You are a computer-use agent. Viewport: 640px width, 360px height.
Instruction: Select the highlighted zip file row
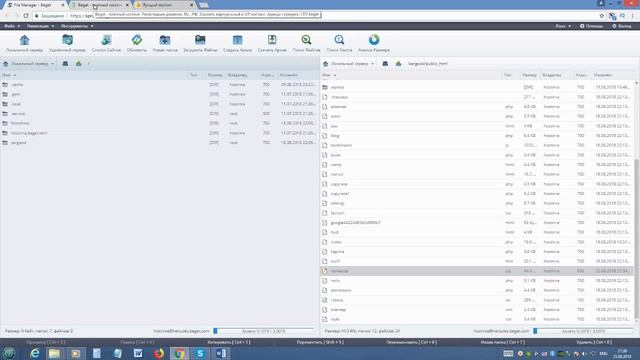[x=477, y=271]
